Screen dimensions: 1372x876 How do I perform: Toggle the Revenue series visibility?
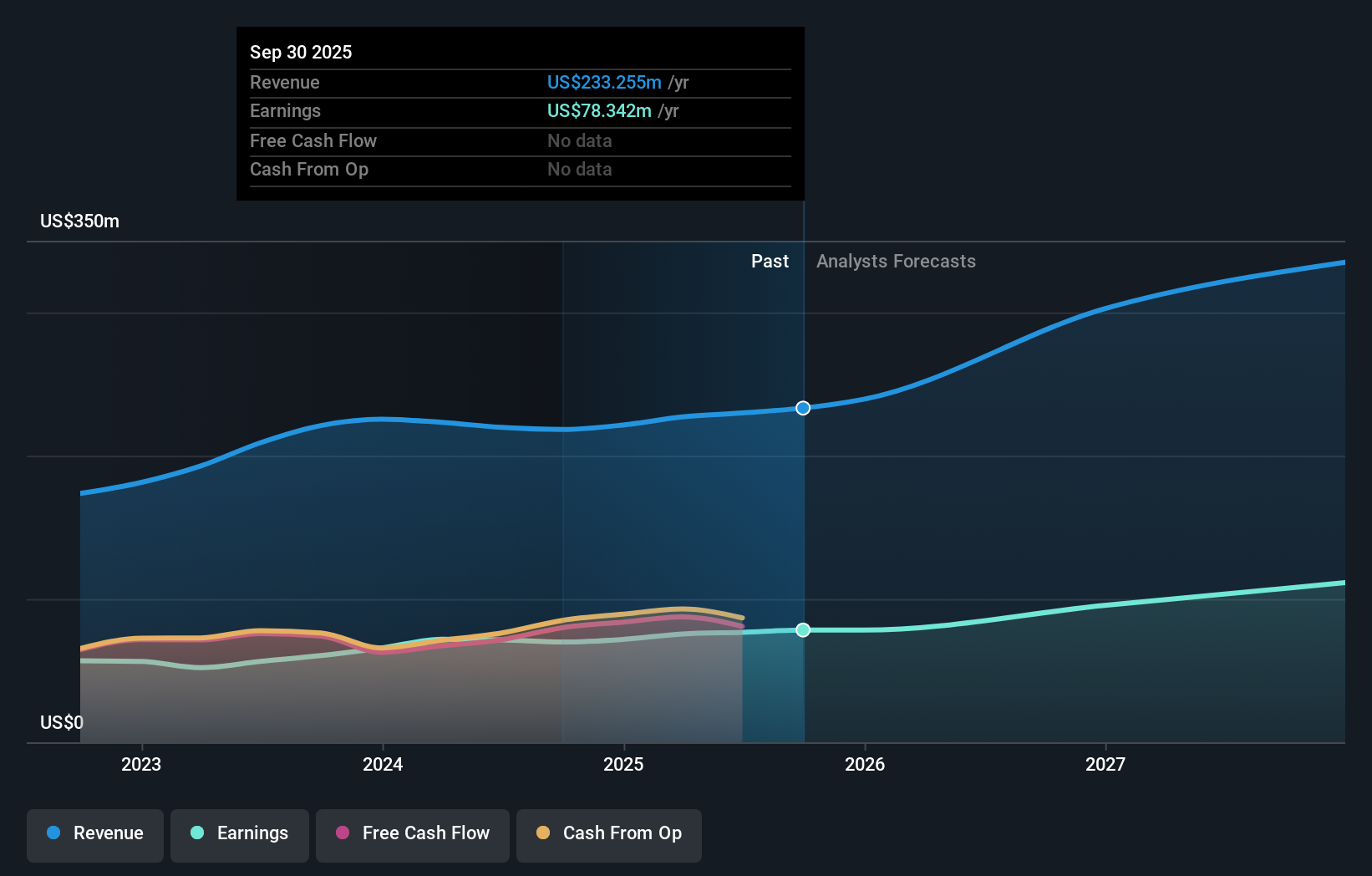(94, 835)
